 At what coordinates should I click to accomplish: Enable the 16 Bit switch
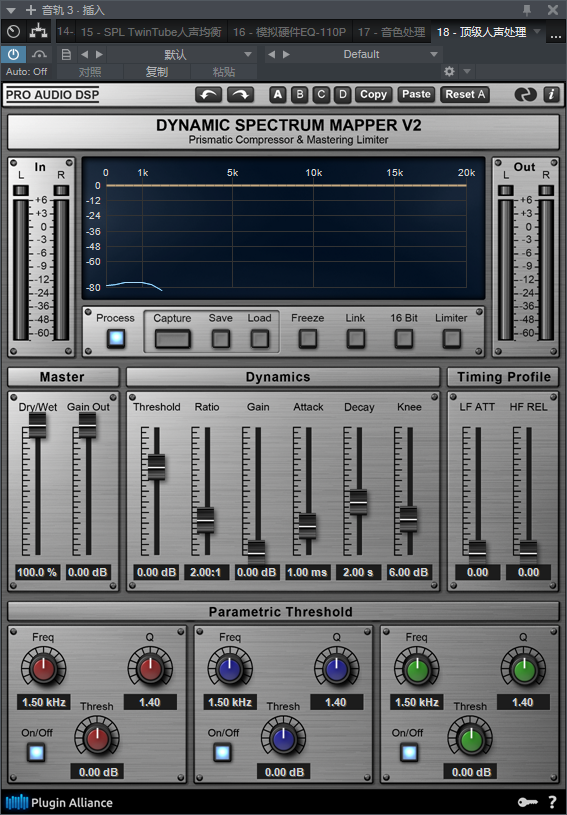(404, 339)
